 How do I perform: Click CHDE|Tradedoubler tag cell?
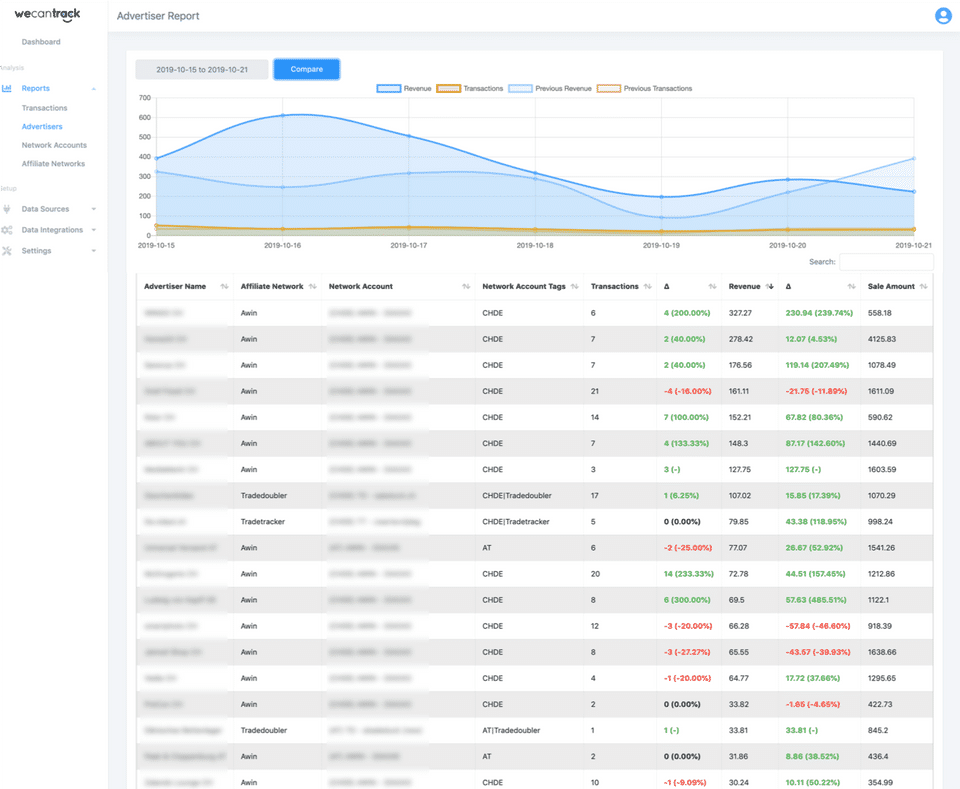tap(516, 496)
